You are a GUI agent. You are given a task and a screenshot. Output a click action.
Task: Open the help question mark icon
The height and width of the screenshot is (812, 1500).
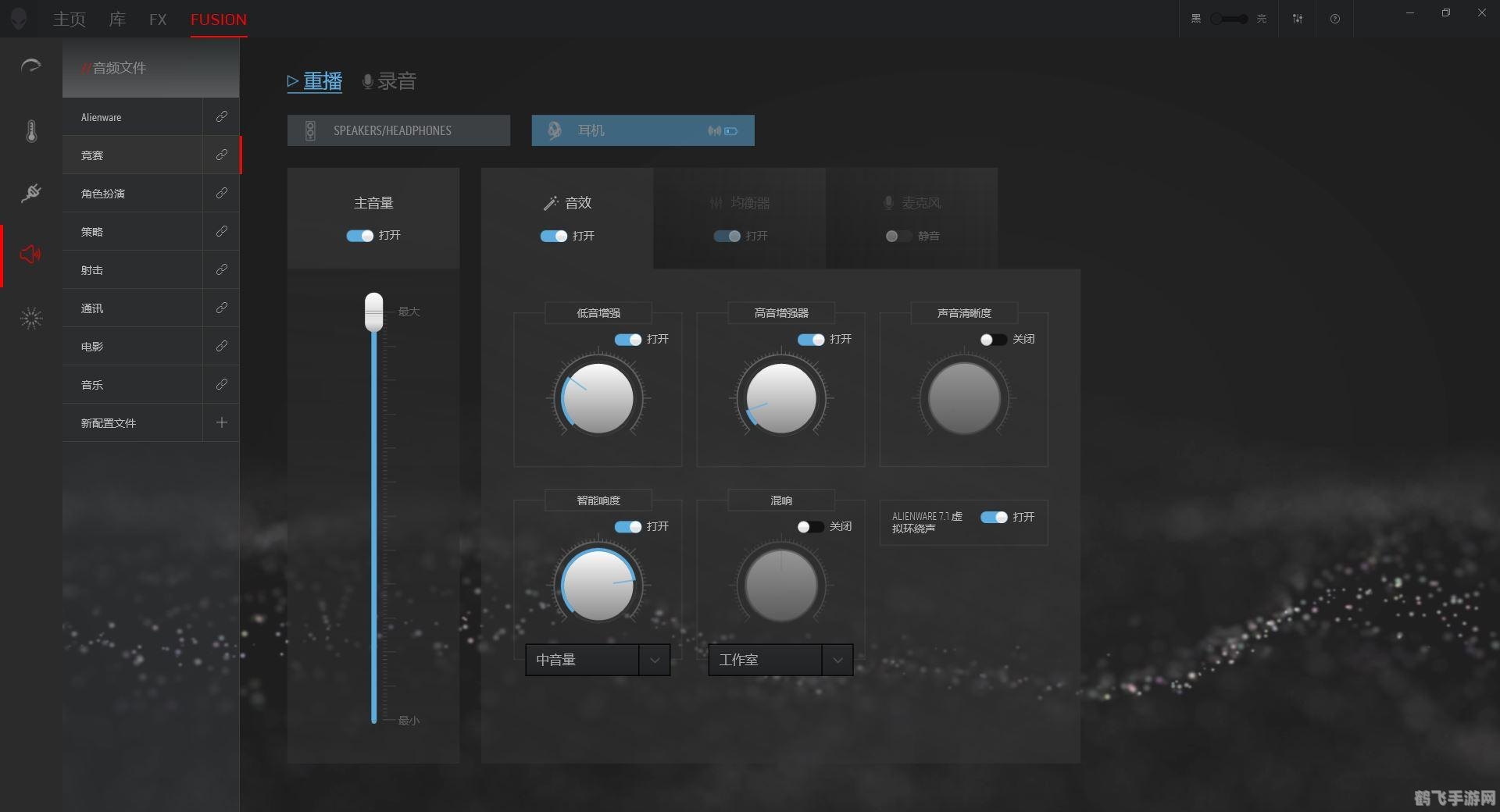click(1335, 19)
